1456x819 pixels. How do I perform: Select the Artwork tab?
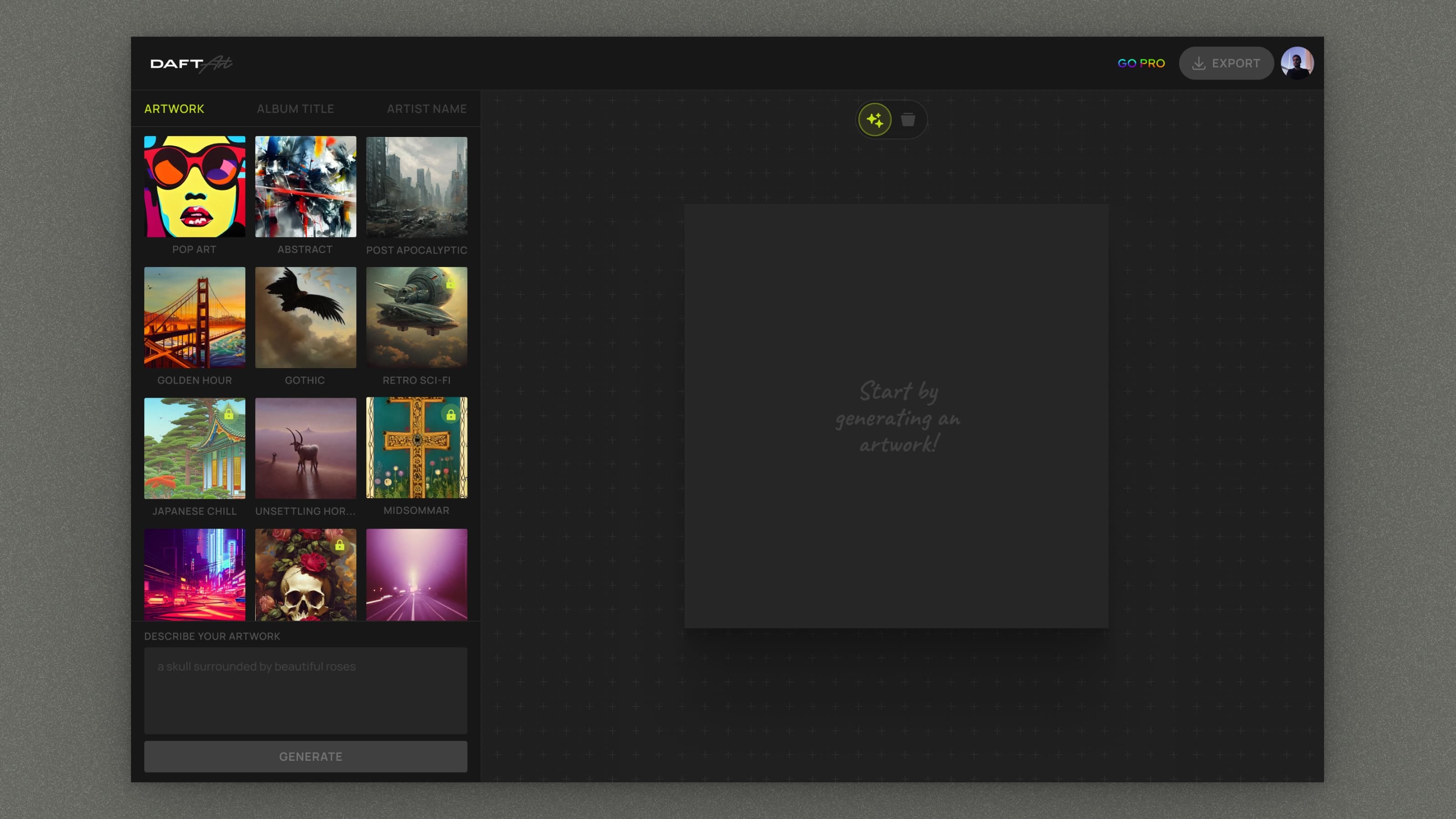[174, 109]
